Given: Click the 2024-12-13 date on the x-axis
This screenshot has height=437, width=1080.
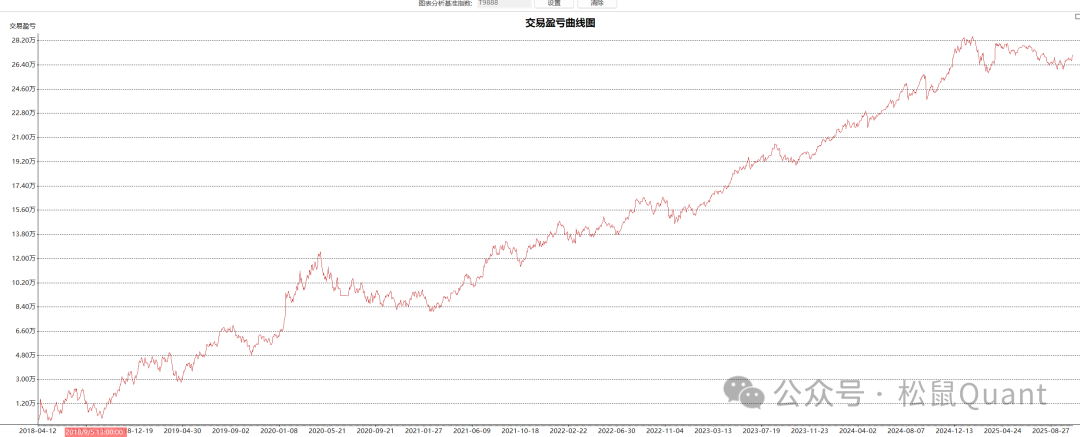Looking at the screenshot, I should coord(955,431).
